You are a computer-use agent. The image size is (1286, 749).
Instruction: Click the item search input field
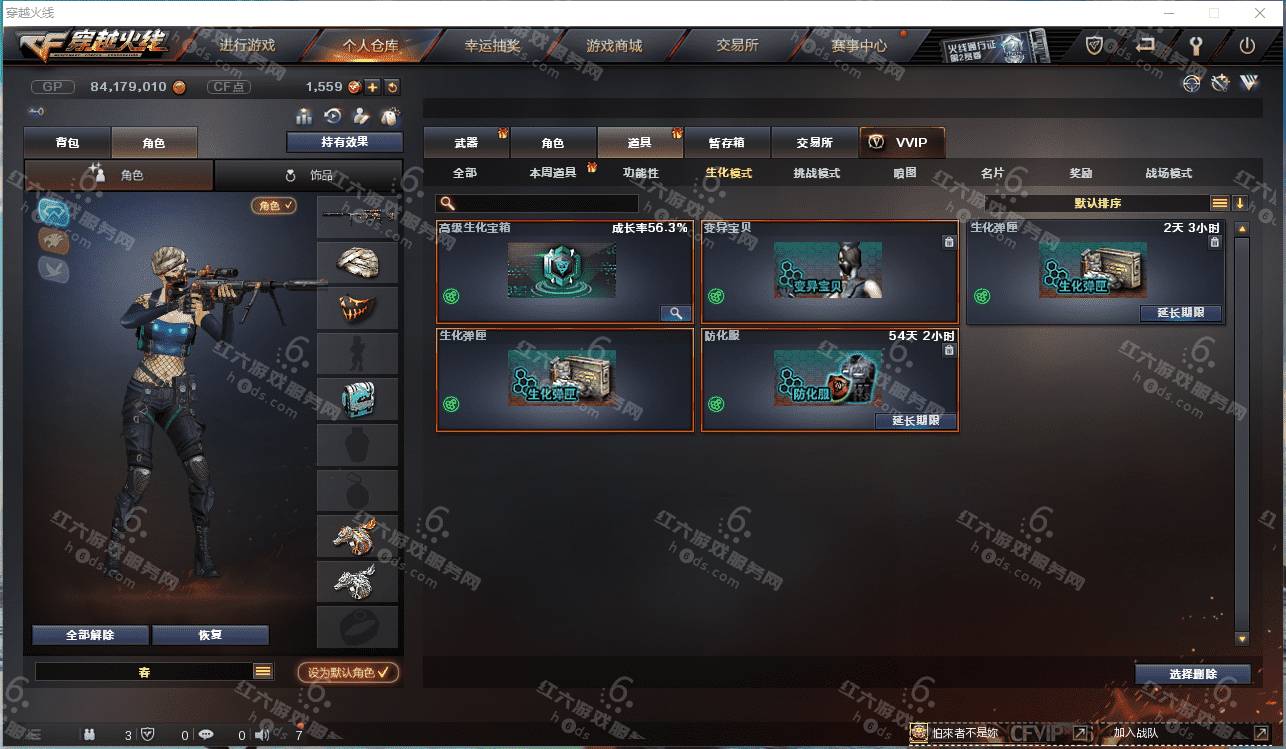[538, 203]
